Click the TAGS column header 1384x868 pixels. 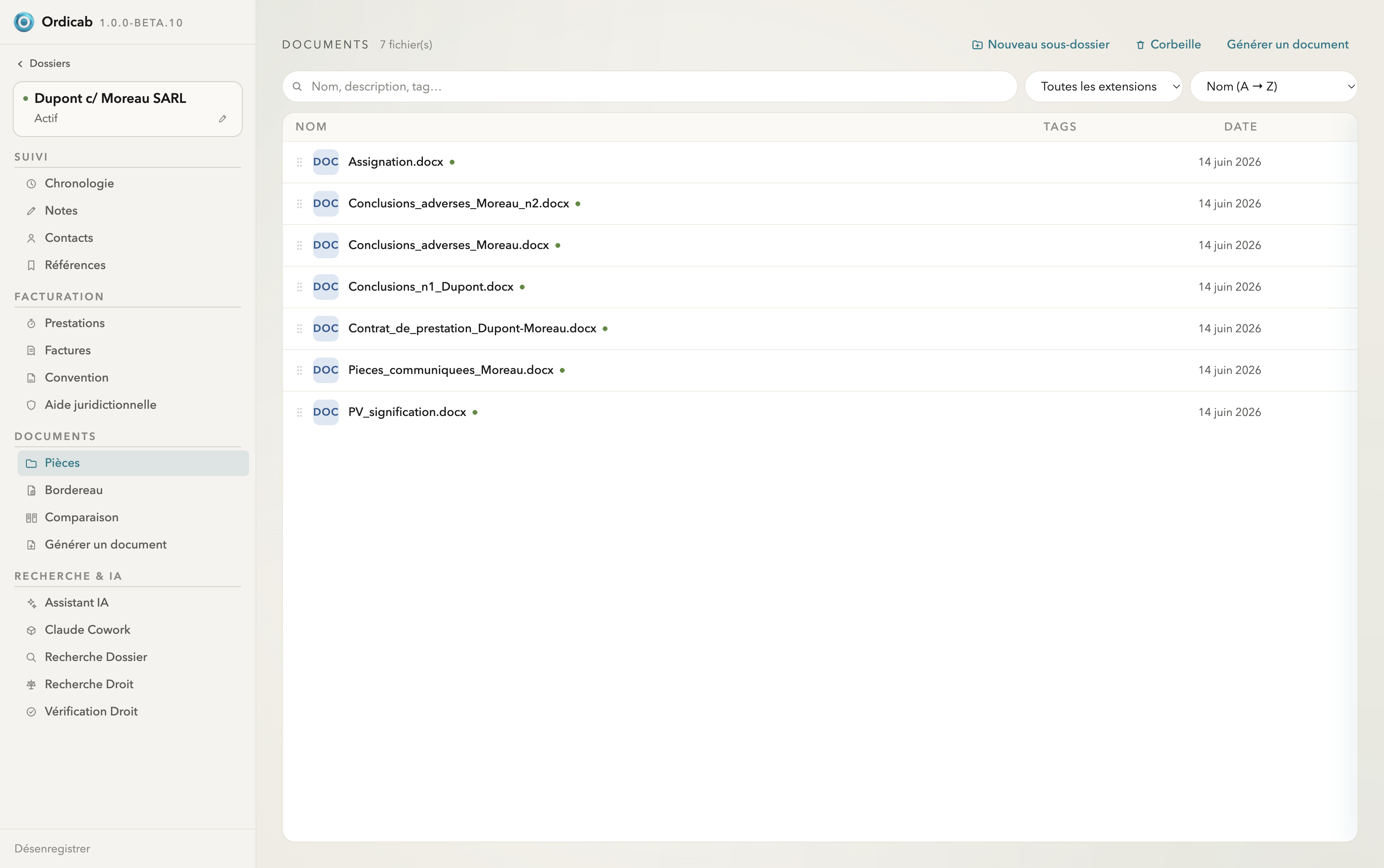1060,127
